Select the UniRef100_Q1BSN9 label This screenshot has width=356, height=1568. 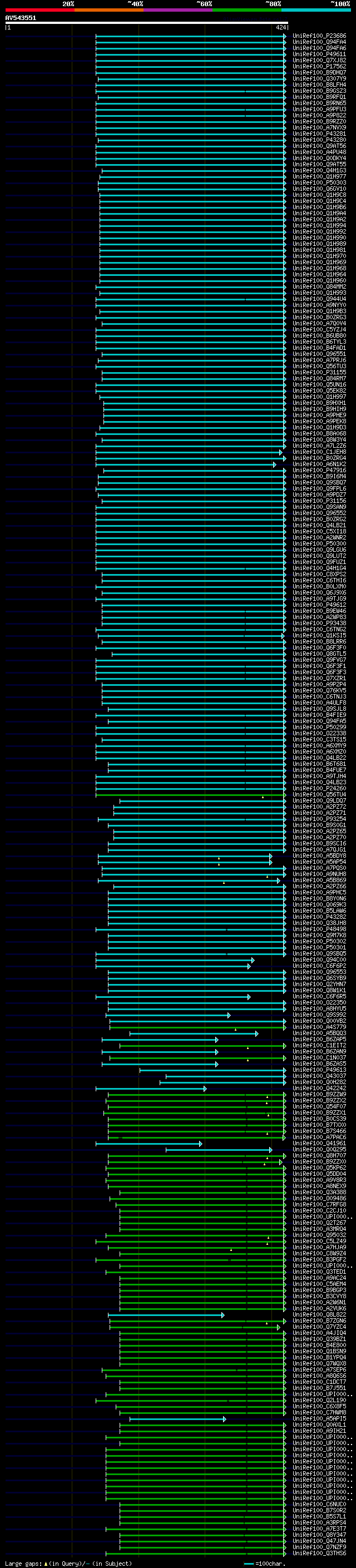(319, 1351)
